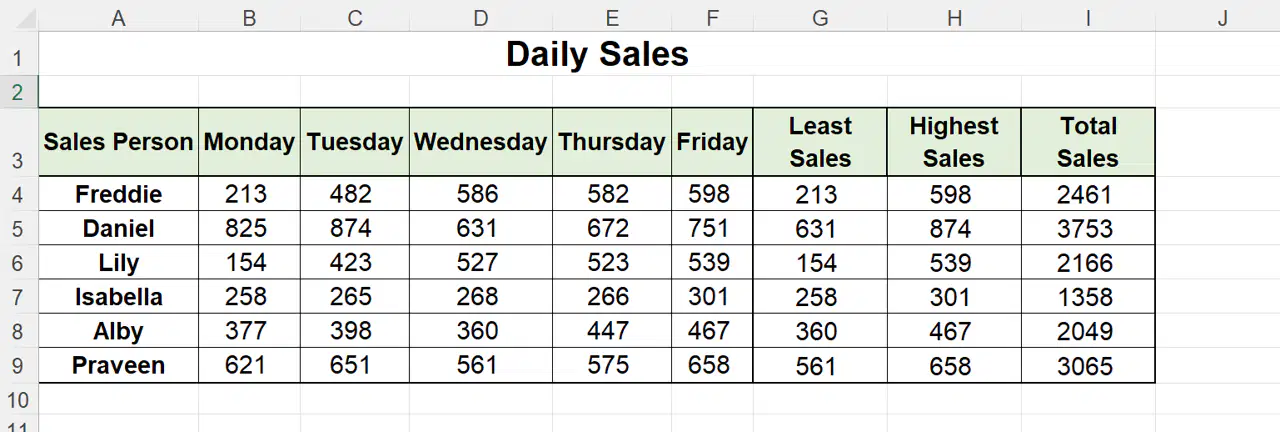Select row 10 header
The width and height of the screenshot is (1280, 432).
(18, 399)
